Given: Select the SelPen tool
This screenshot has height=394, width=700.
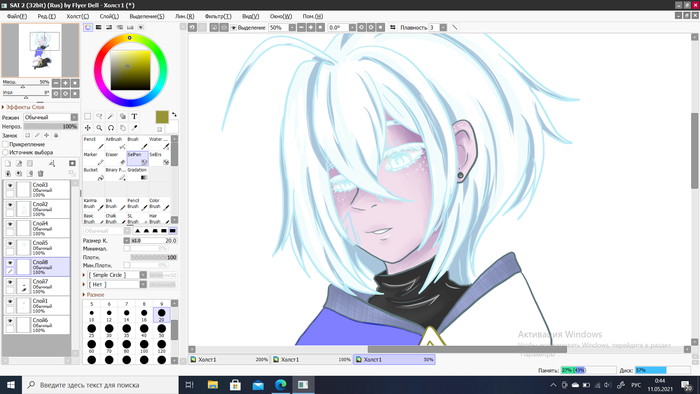Looking at the screenshot, I should (138, 158).
